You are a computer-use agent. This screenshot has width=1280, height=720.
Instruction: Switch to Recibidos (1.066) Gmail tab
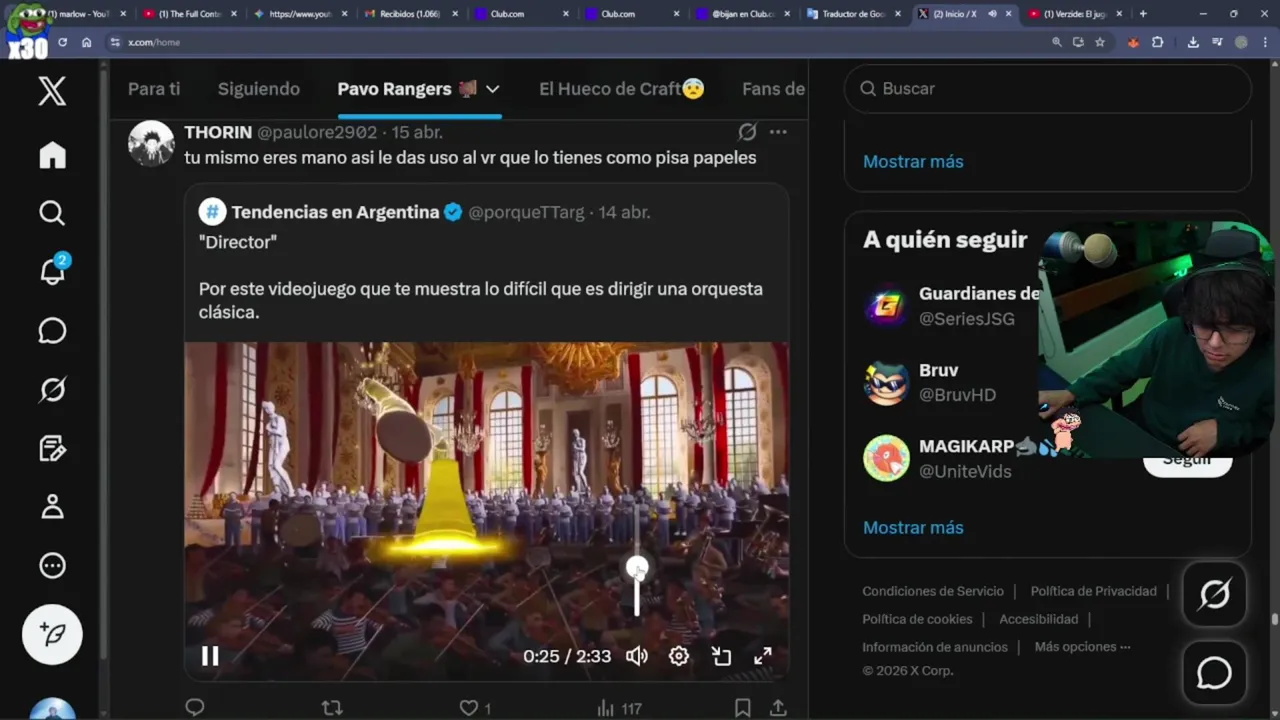coord(410,14)
